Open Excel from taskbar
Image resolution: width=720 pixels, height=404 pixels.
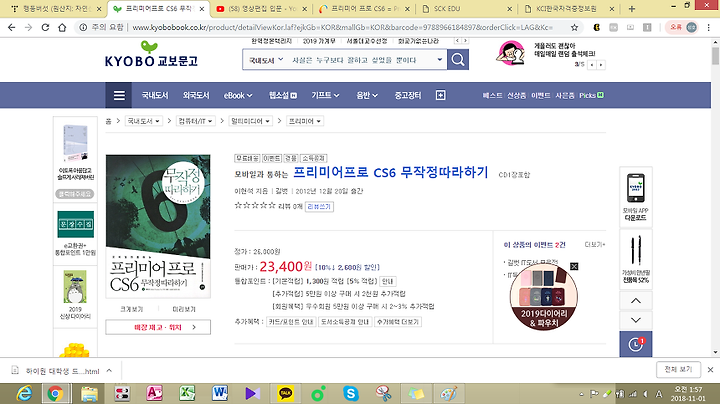(187, 393)
